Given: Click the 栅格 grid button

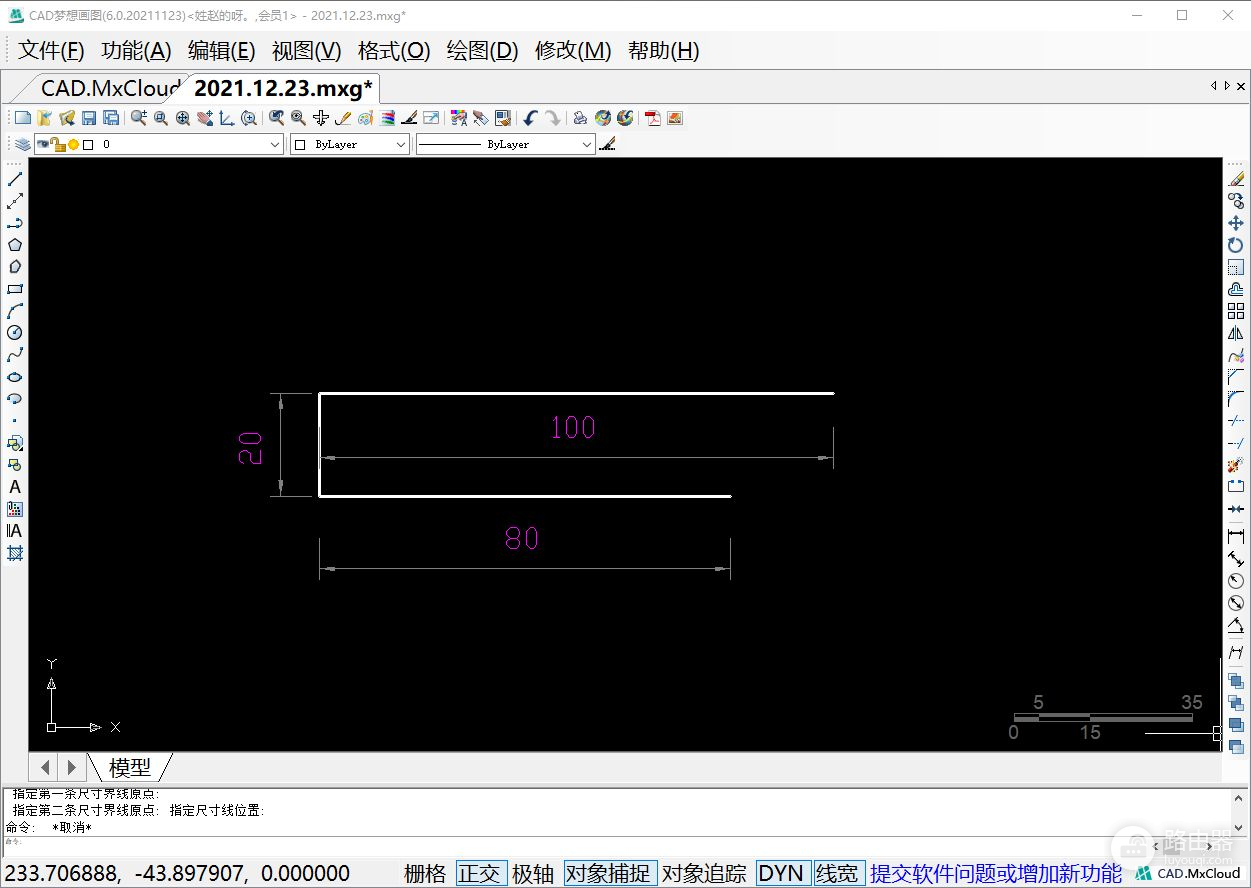Looking at the screenshot, I should pos(425,873).
